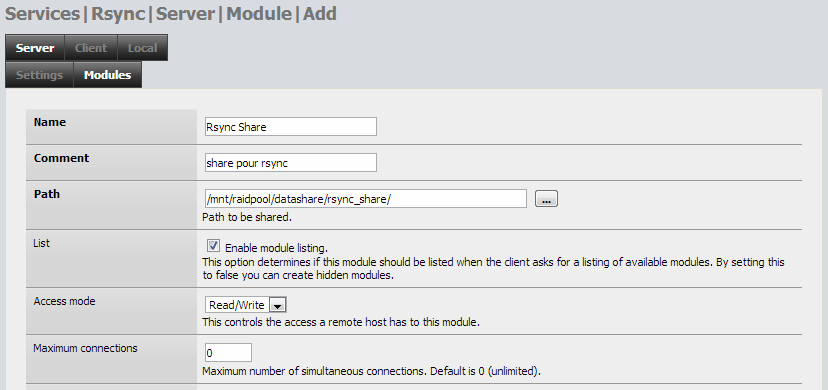Click the Enable module listing label
828x390 pixels.
[277, 248]
